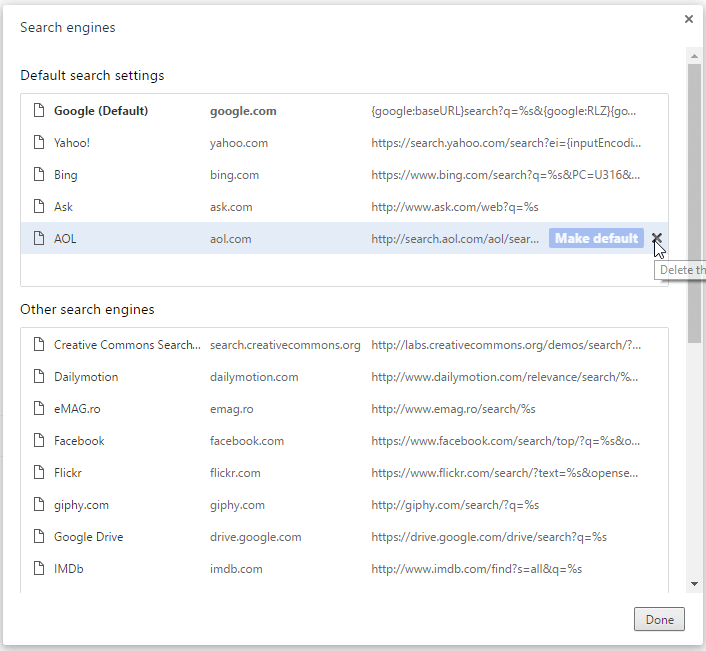Click the page icon beside eMAG.ro
Image resolution: width=706 pixels, height=651 pixels.
coord(39,408)
